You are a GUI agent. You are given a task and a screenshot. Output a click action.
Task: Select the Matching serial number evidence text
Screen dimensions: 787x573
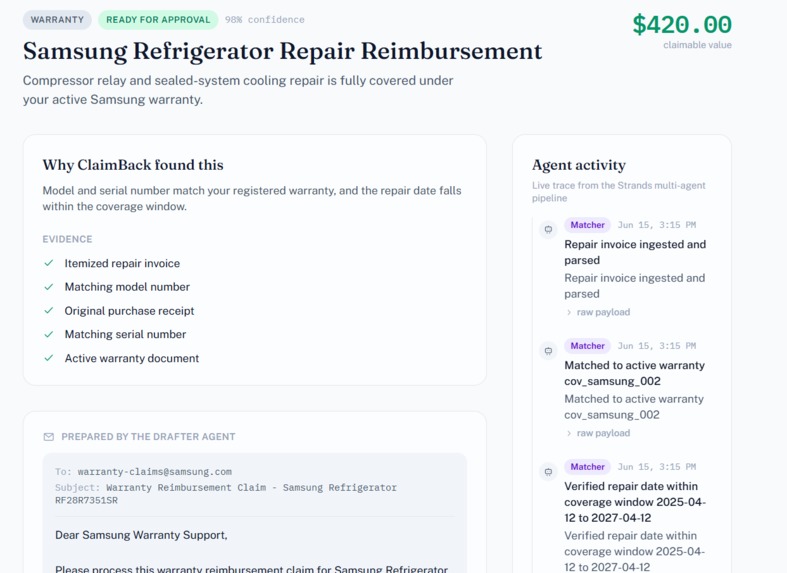(x=125, y=335)
